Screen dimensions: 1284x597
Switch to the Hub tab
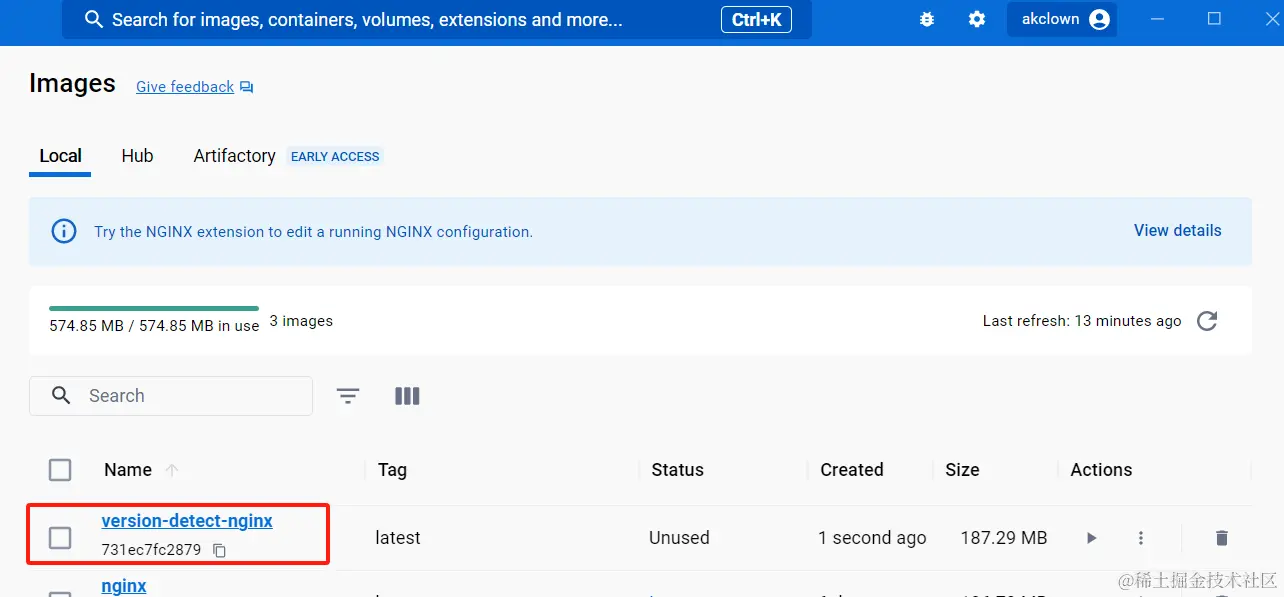click(x=137, y=156)
